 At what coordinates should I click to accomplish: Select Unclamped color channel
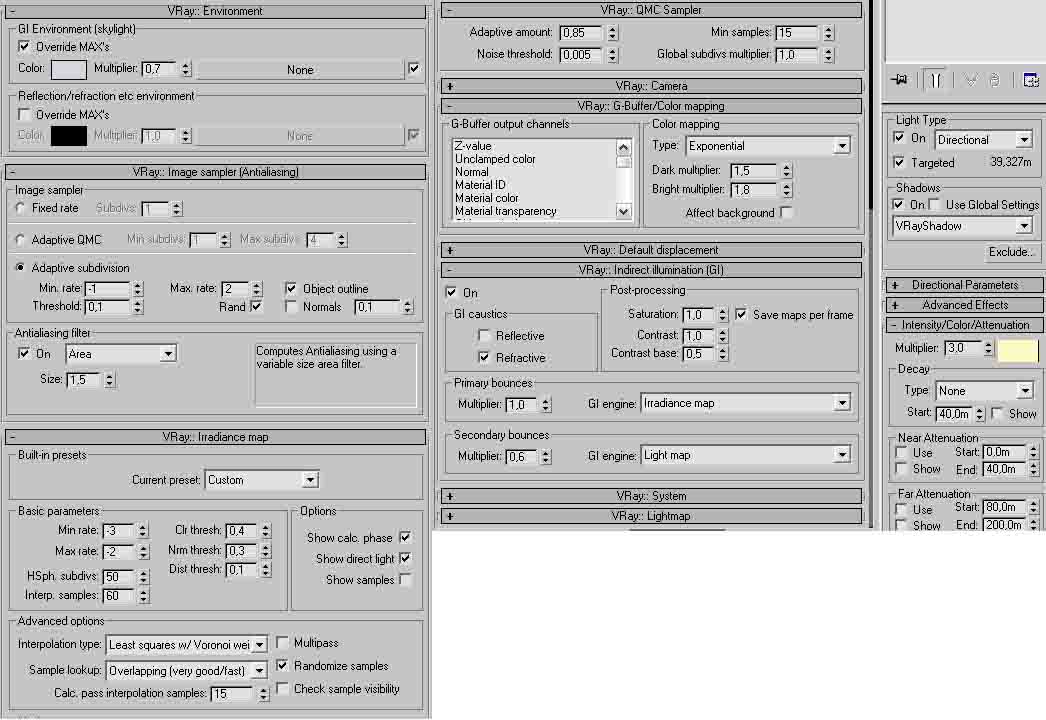pyautogui.click(x=495, y=159)
